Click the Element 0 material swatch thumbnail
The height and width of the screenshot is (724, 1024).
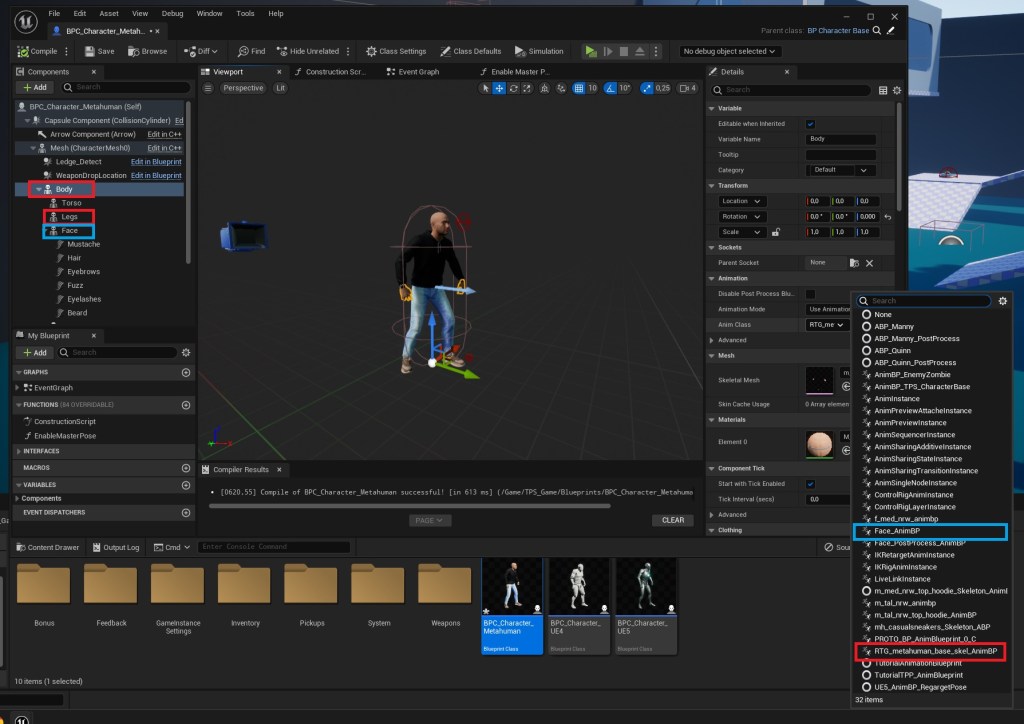click(x=819, y=445)
